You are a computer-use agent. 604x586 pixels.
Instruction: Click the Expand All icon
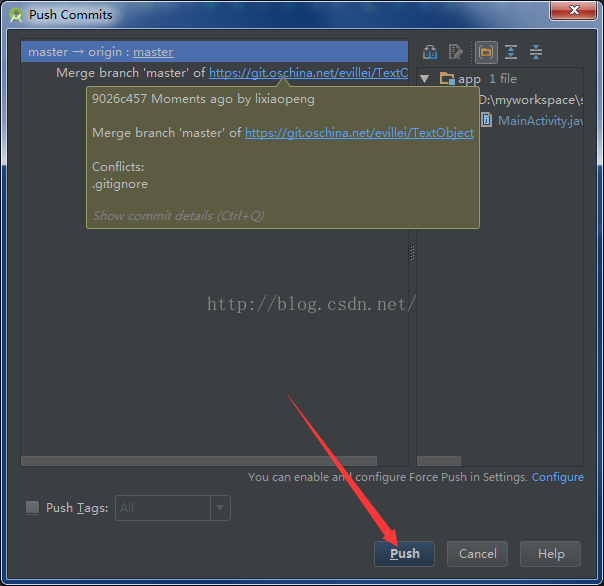[x=511, y=52]
